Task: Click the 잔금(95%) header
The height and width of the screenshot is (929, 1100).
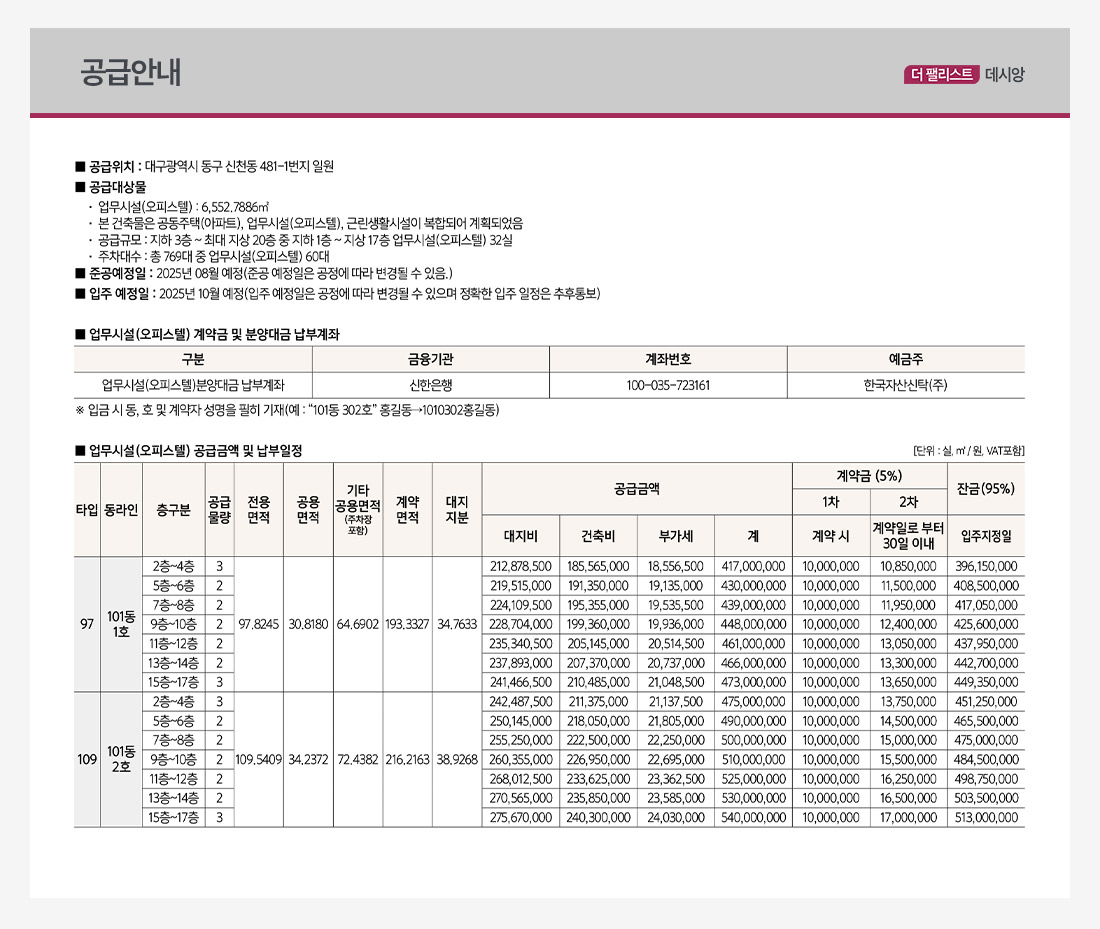Action: (x=985, y=488)
